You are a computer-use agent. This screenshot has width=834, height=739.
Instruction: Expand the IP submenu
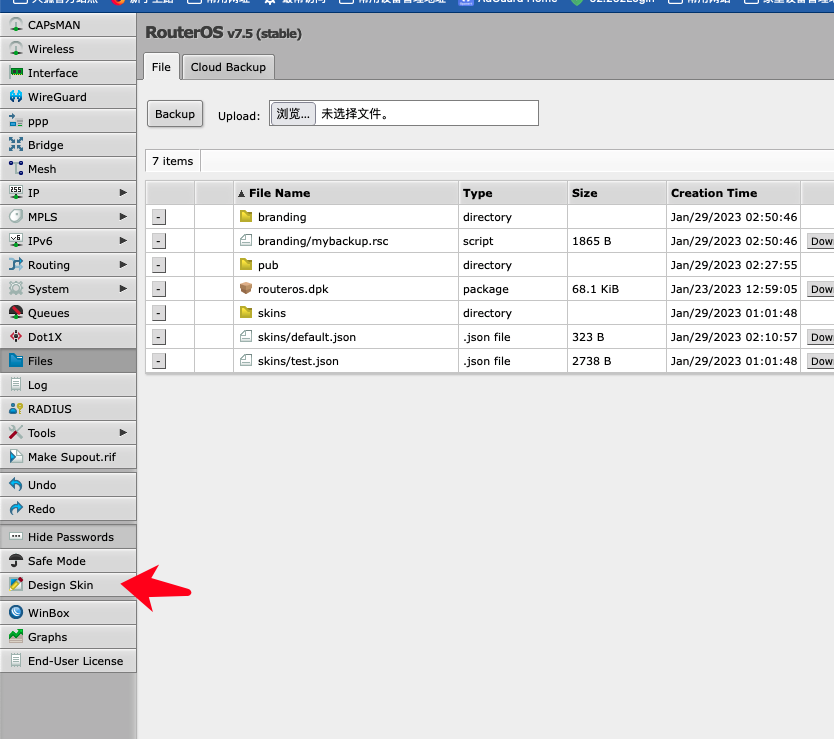pos(123,193)
